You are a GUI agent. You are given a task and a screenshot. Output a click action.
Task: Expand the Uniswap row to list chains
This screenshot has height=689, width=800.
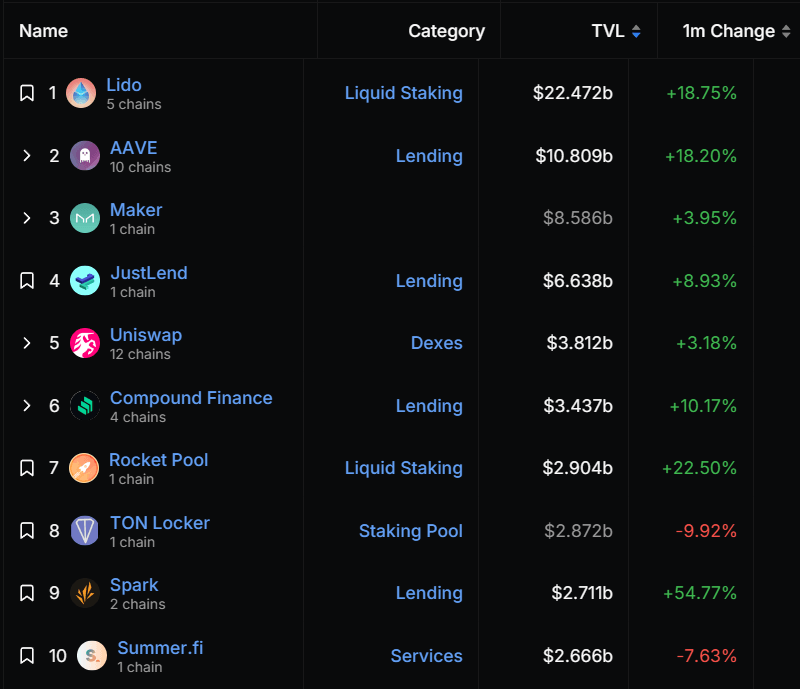pos(26,342)
